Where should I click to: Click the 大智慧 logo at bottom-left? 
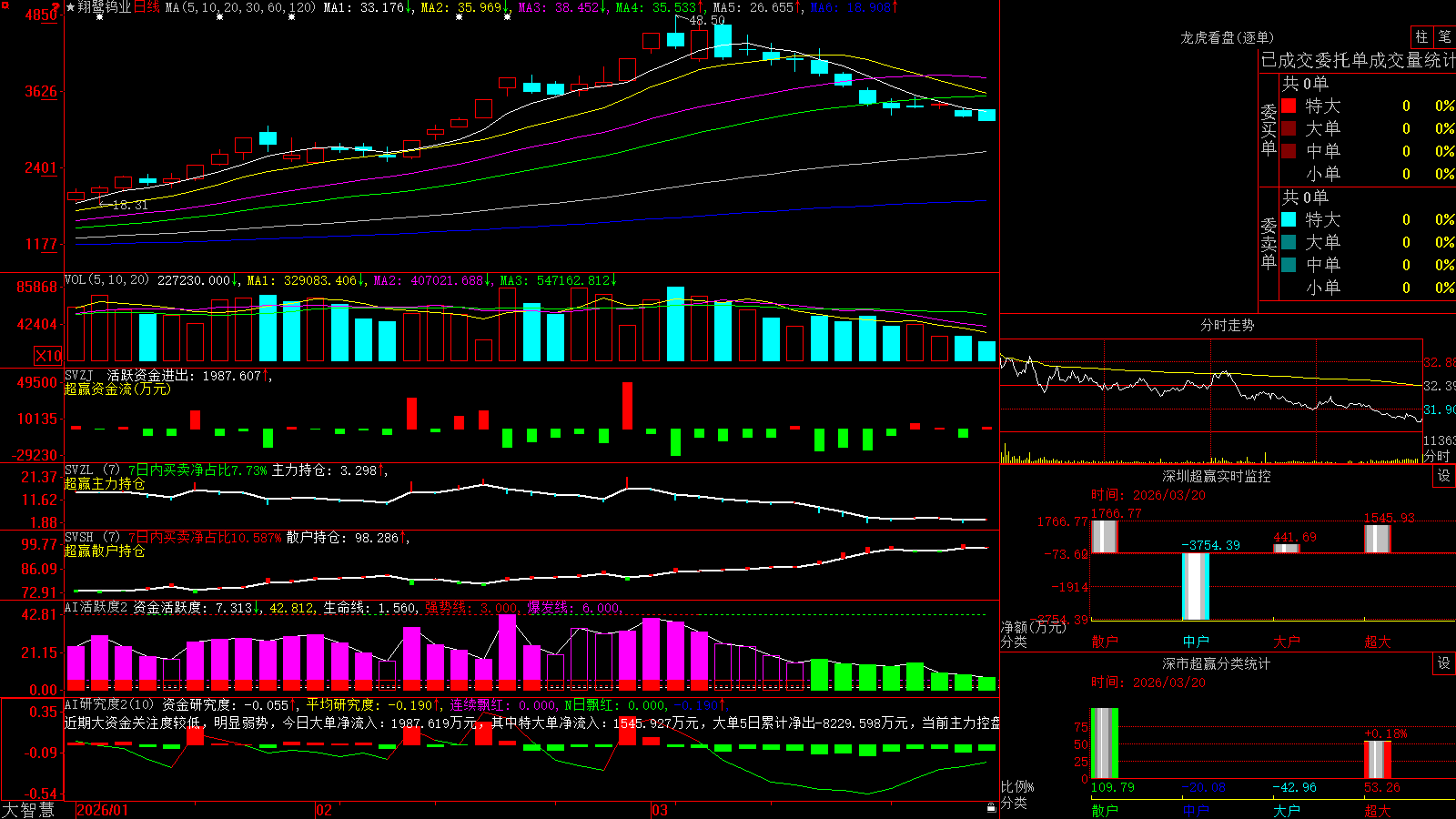(28, 810)
